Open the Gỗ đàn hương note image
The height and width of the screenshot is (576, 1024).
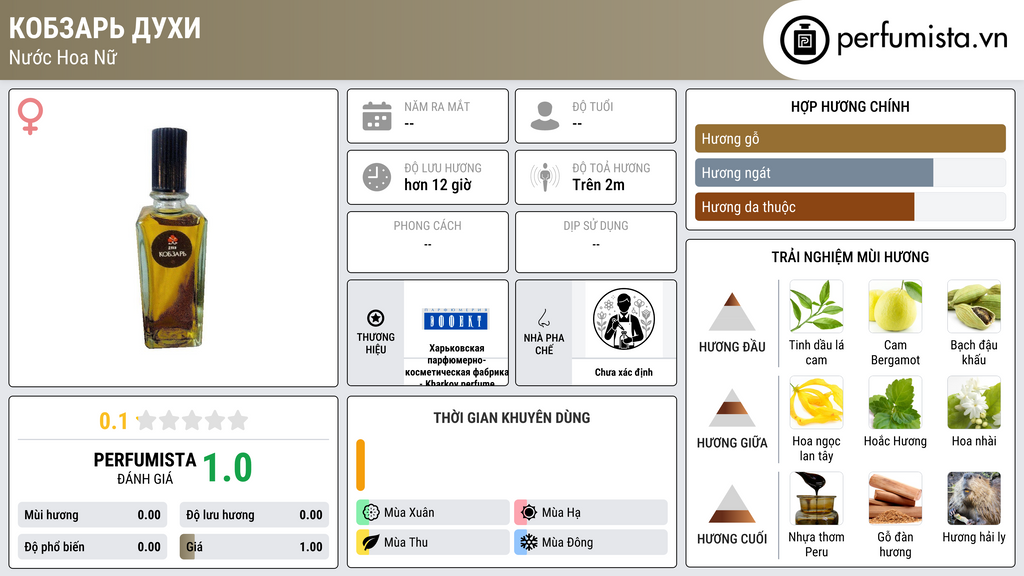point(895,498)
